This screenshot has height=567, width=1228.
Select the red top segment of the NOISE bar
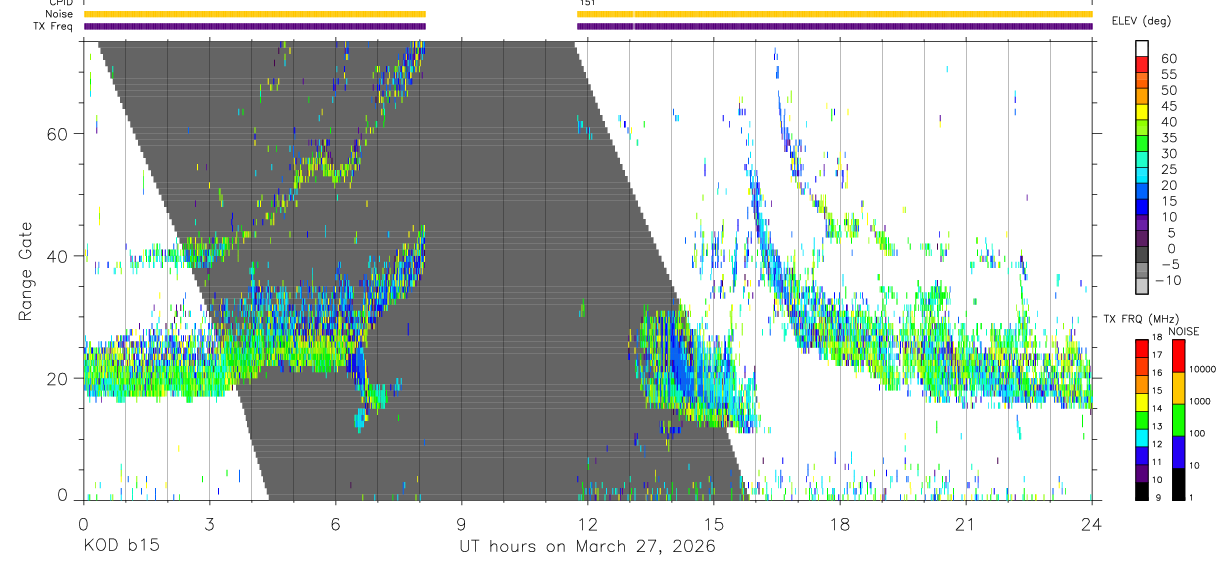pos(1176,355)
